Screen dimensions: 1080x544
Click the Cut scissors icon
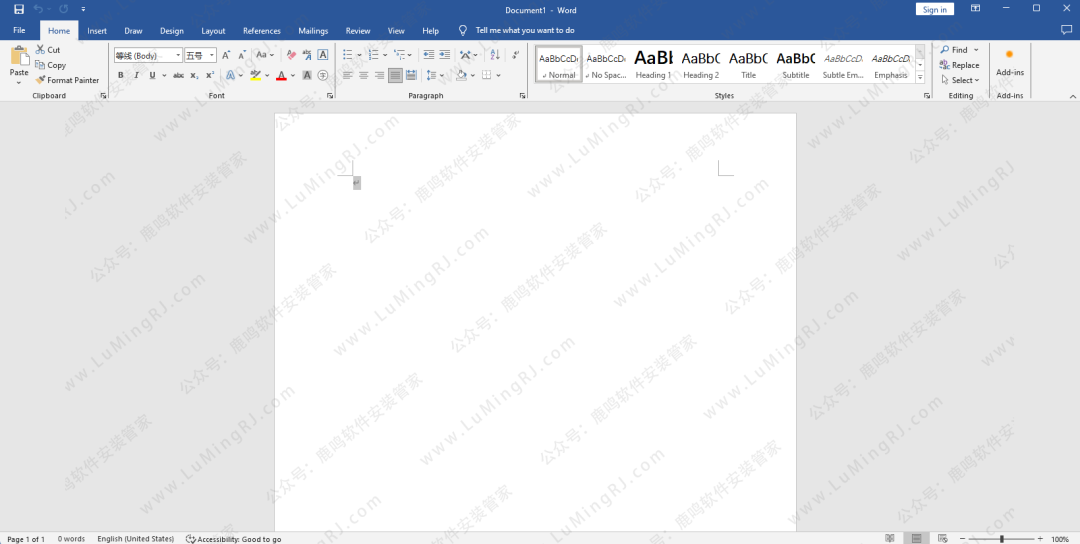click(40, 50)
